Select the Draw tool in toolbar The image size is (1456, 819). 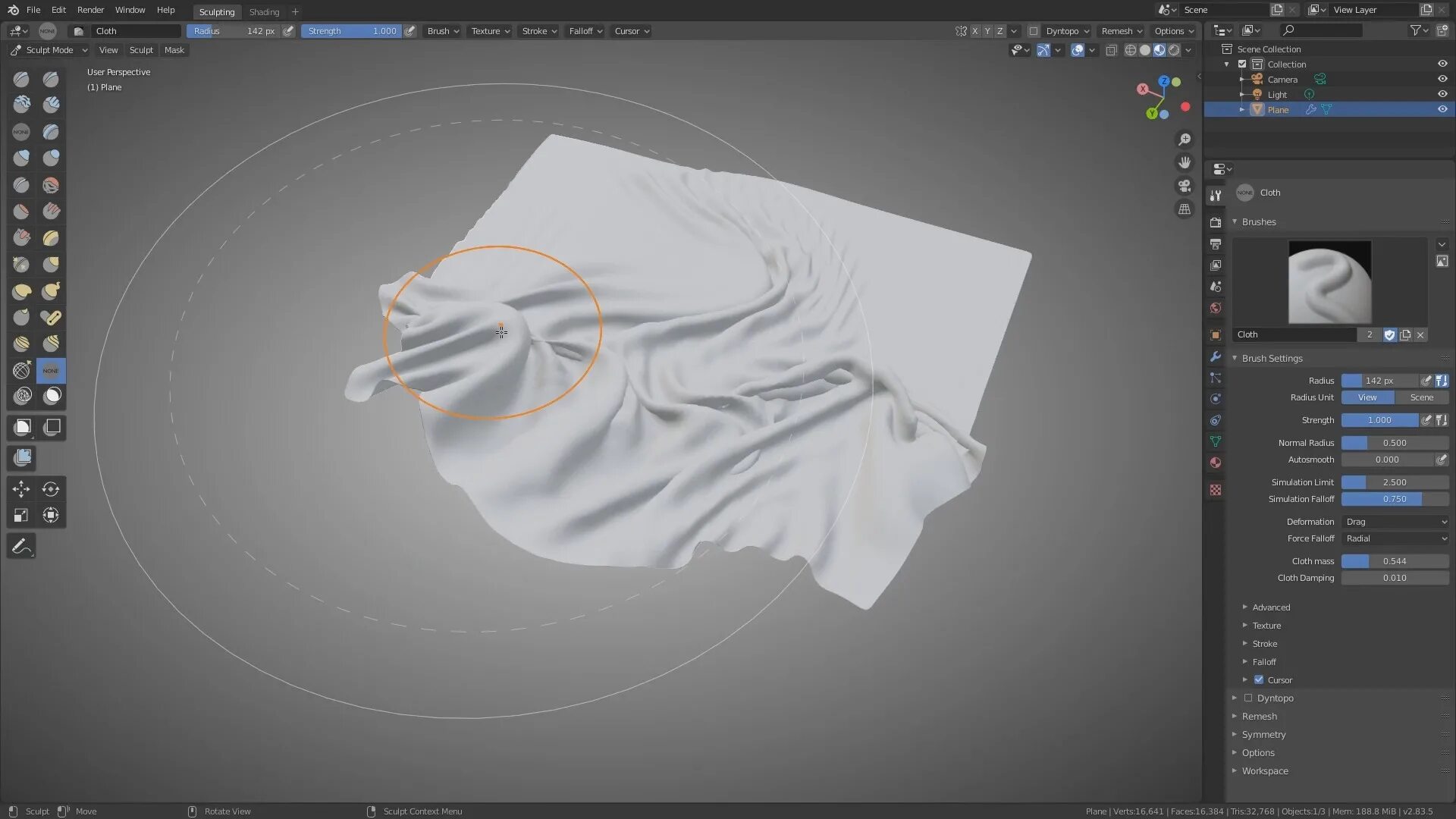tap(22, 78)
